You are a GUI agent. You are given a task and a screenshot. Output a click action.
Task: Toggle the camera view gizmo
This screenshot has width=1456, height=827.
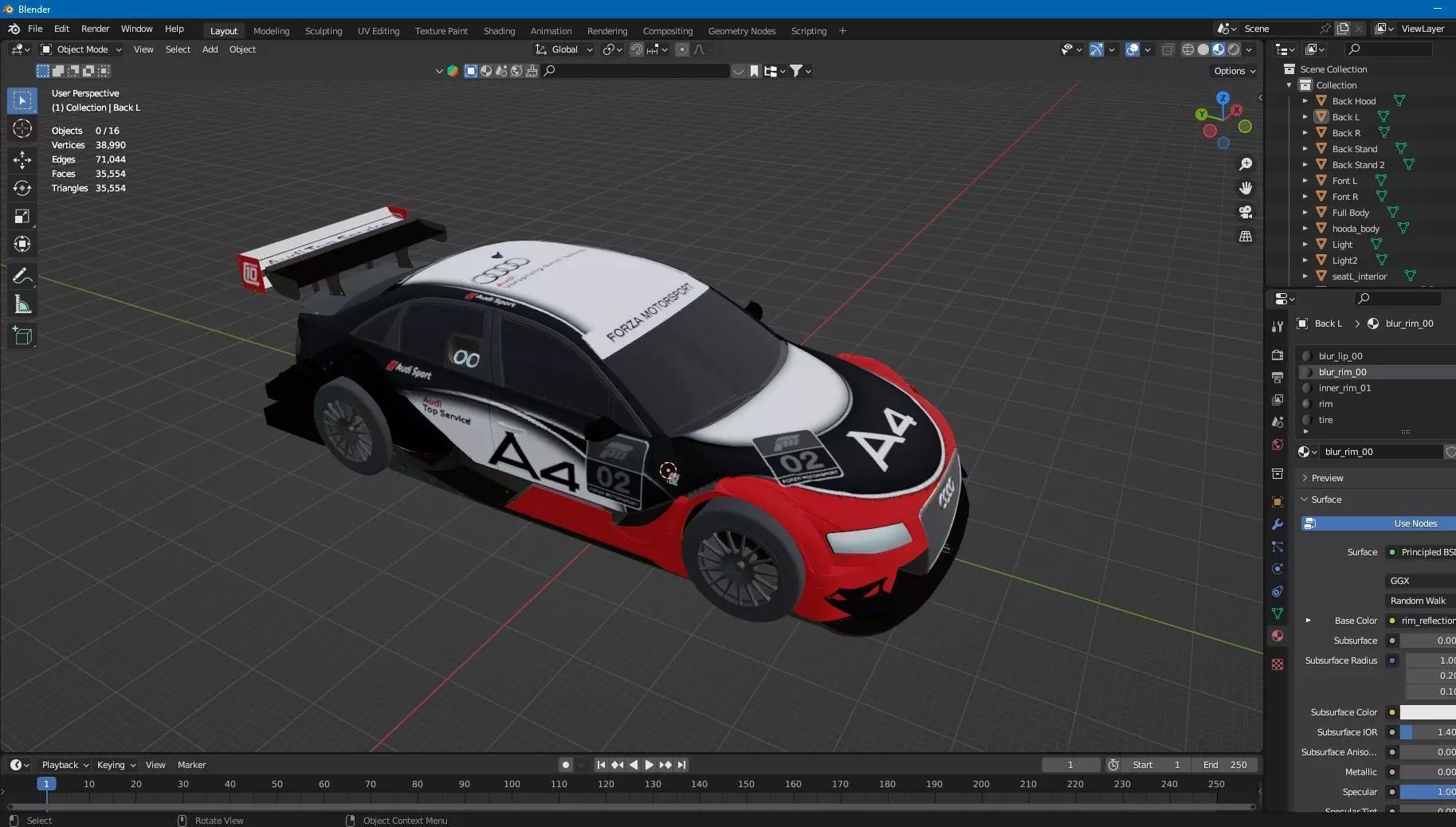point(1245,212)
